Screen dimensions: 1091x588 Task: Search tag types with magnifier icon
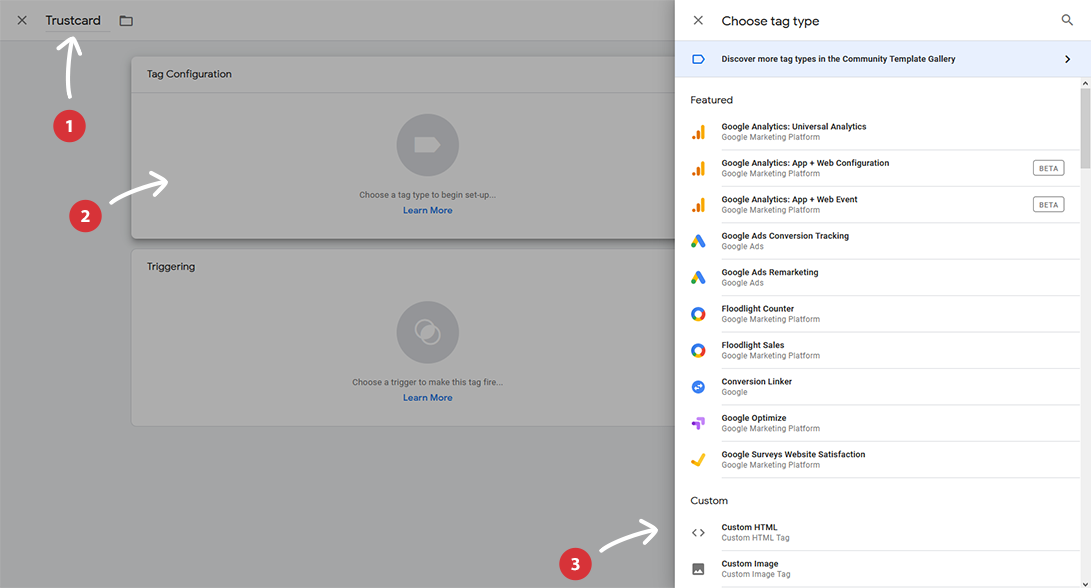click(x=1067, y=20)
